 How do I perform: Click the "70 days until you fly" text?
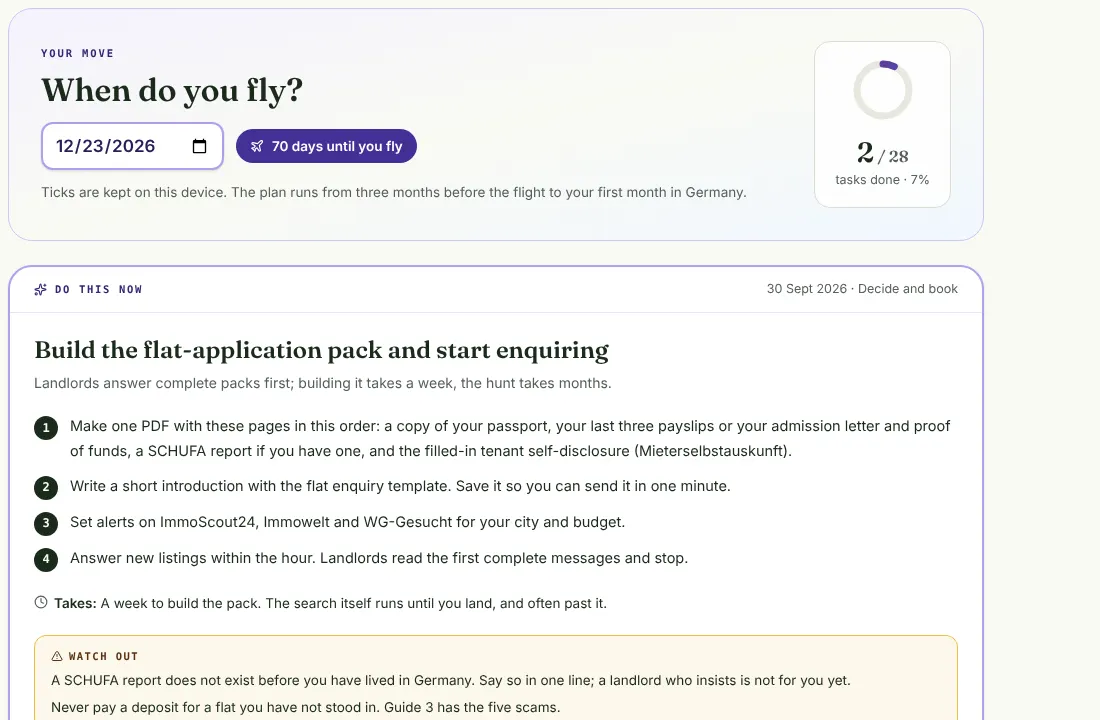point(337,146)
